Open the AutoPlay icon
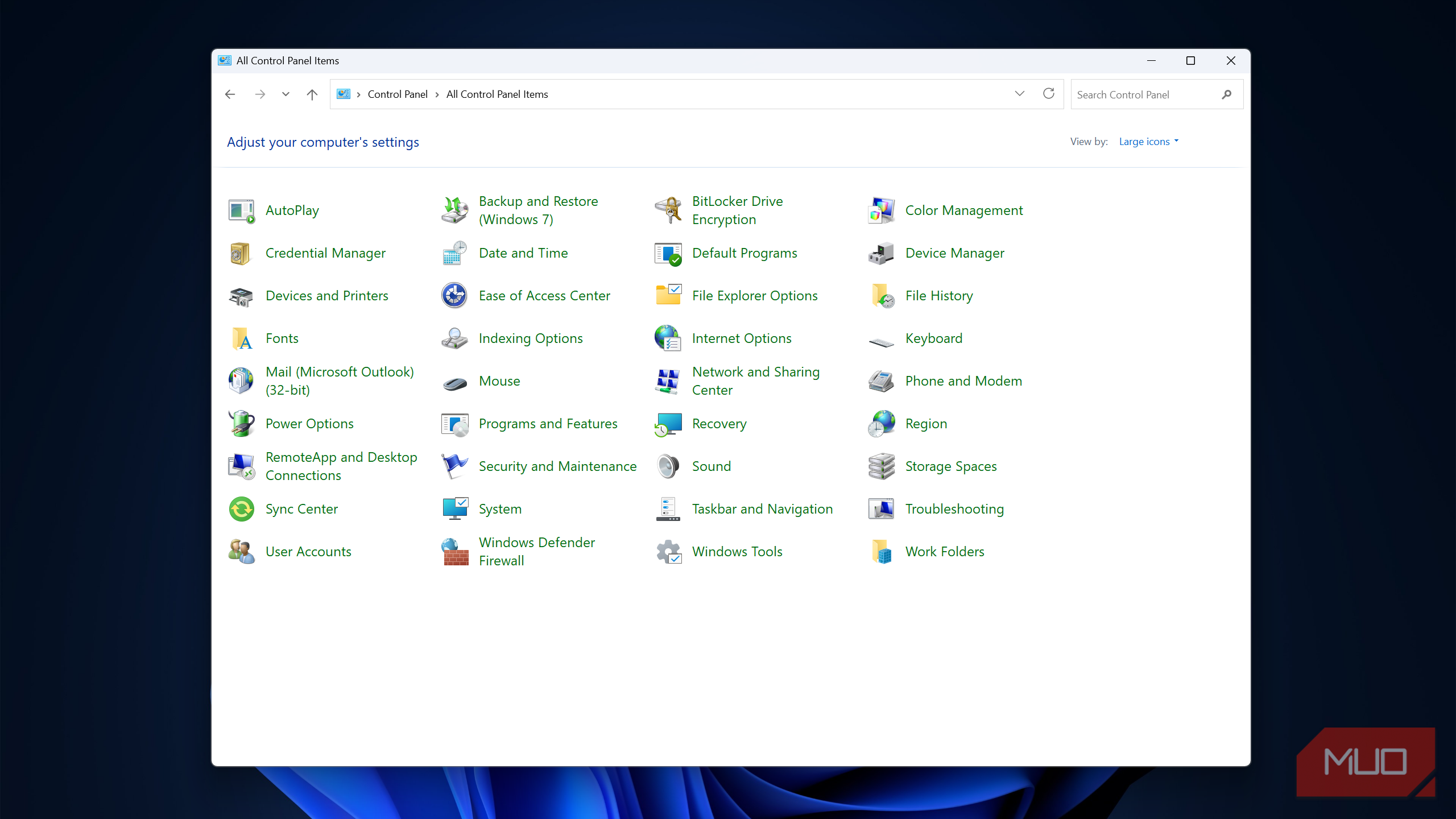1456x819 pixels. [241, 210]
